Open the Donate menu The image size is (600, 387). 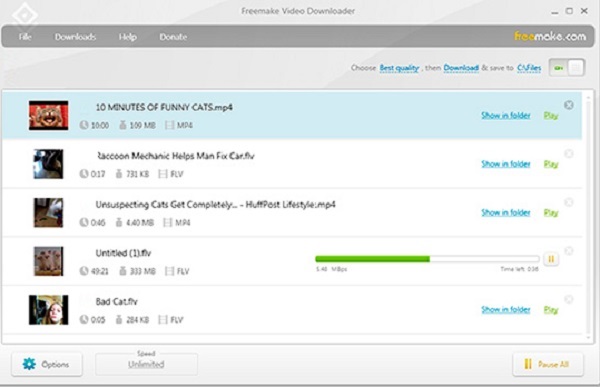(173, 37)
